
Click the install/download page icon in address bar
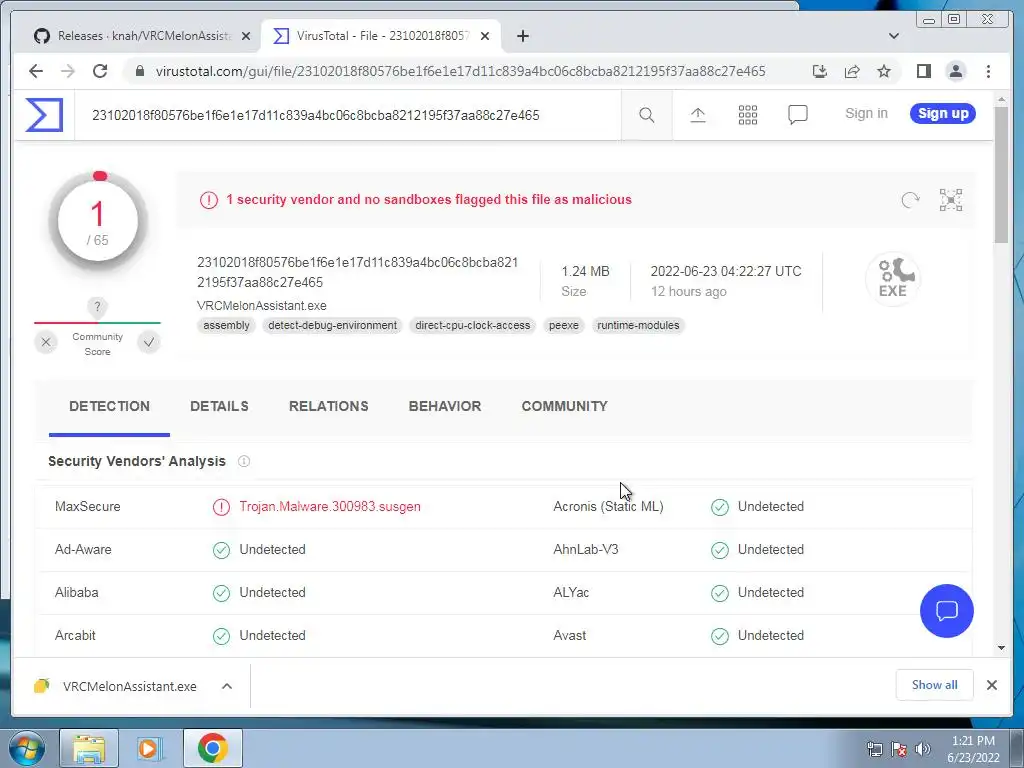coord(820,71)
